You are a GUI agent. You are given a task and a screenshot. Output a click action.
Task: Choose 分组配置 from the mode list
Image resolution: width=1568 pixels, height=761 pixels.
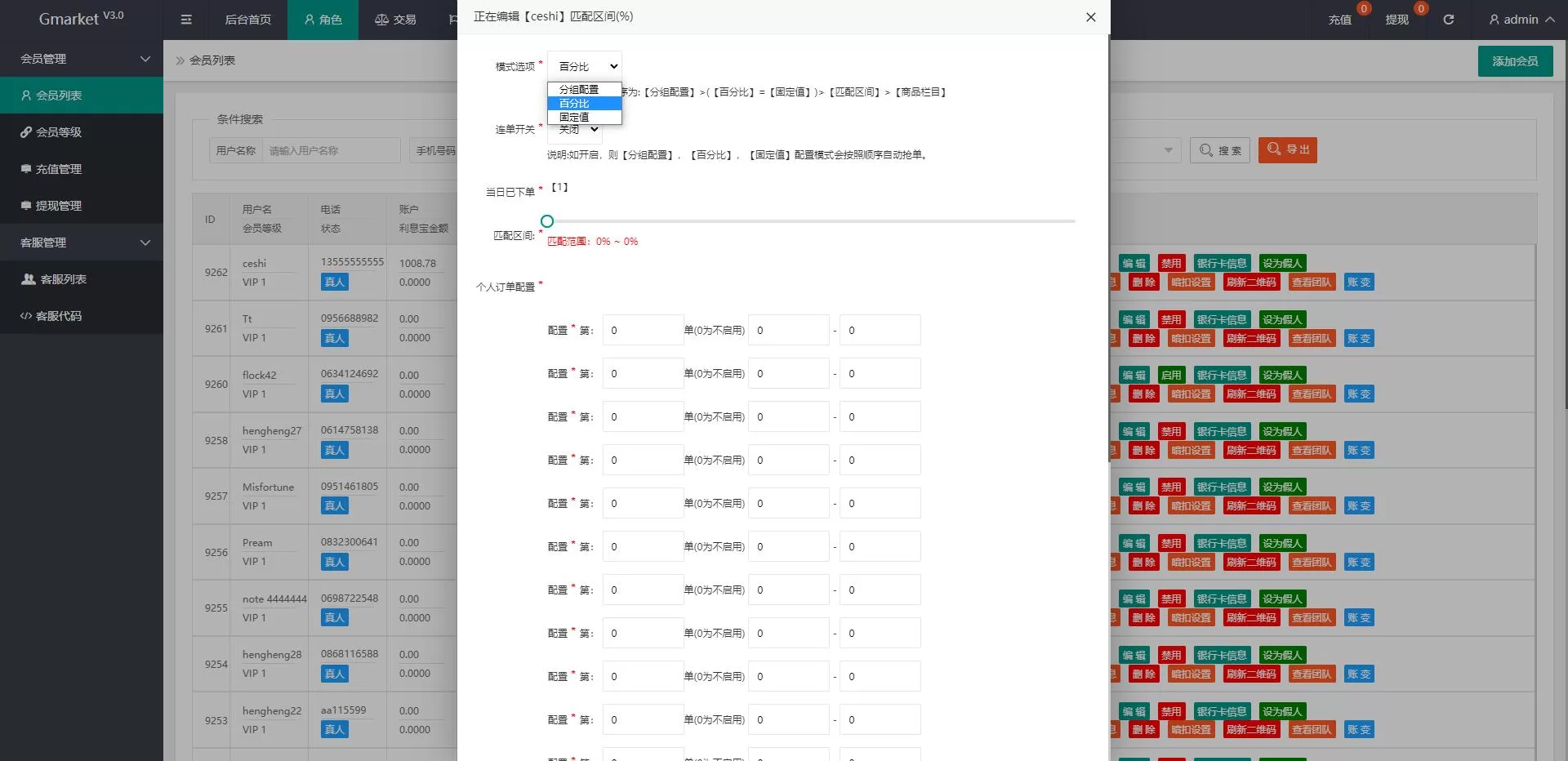pos(584,89)
